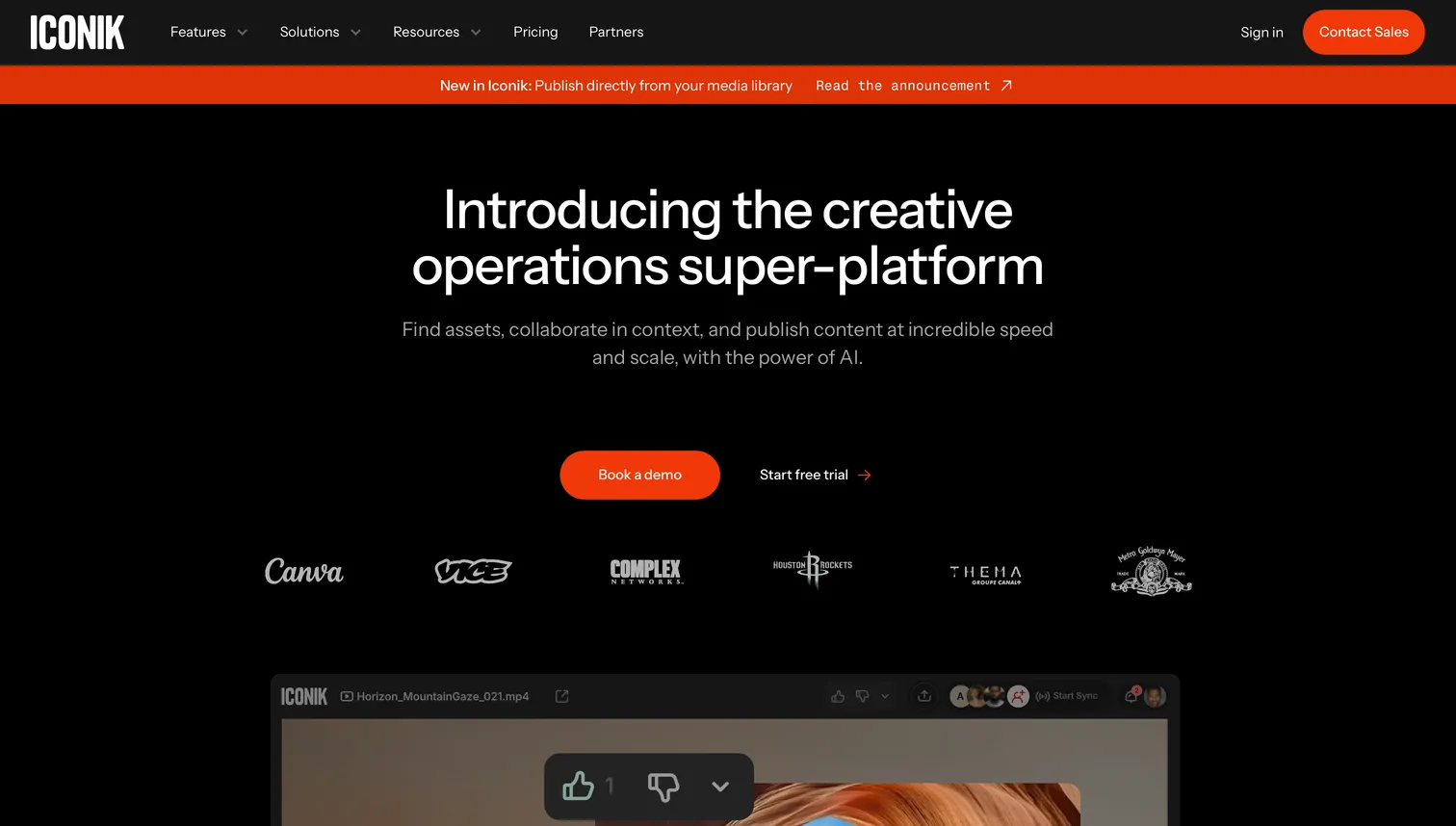Image resolution: width=1456 pixels, height=826 pixels.
Task: Click the user profile avatar at preview right
Action: [x=1155, y=696]
